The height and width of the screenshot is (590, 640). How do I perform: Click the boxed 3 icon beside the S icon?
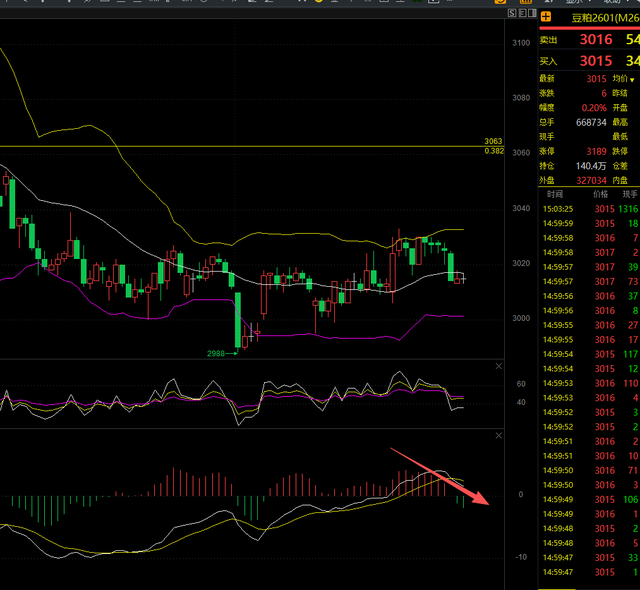coord(522,13)
